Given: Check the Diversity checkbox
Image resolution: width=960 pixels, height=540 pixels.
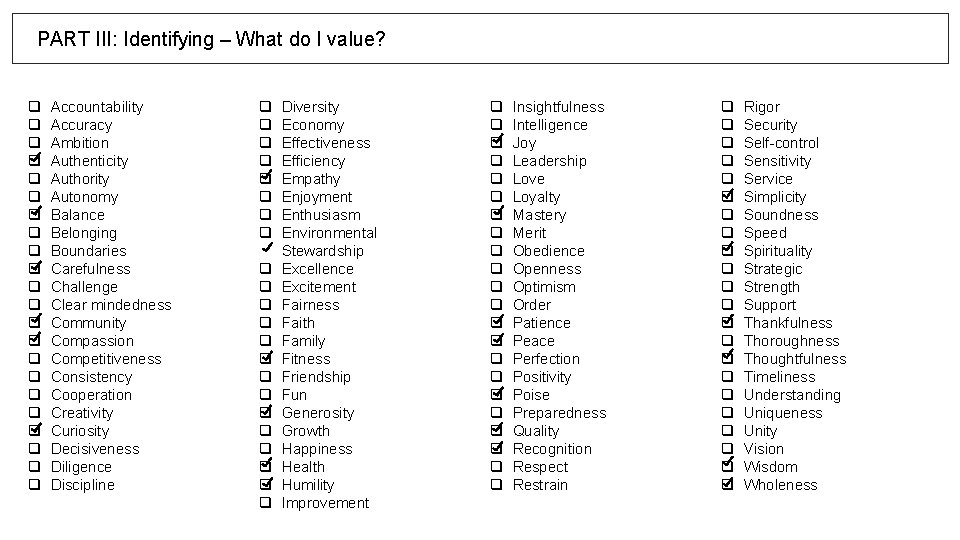Looking at the screenshot, I should pos(265,107).
